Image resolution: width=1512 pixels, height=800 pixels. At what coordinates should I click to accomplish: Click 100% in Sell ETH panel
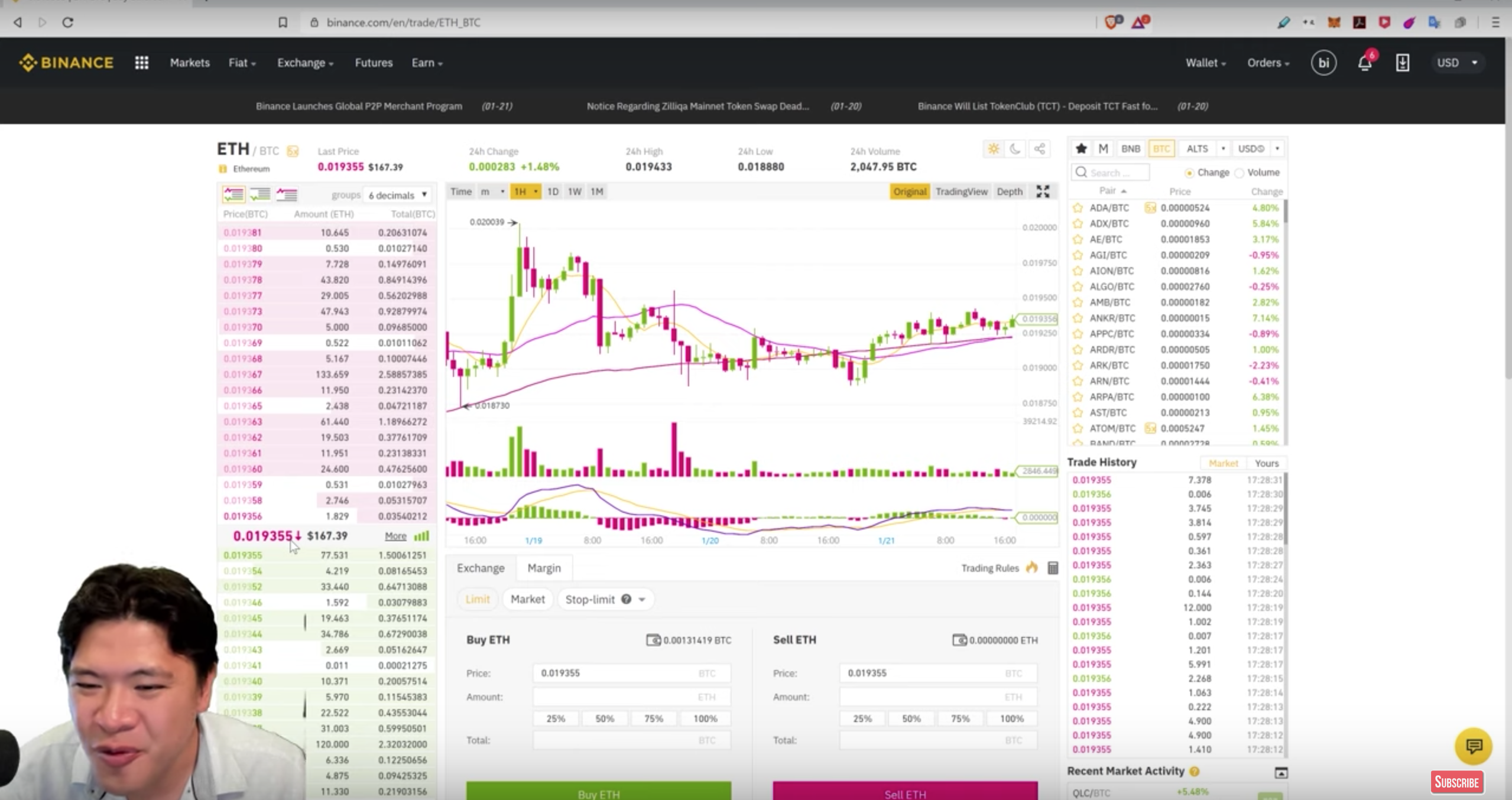[1011, 718]
